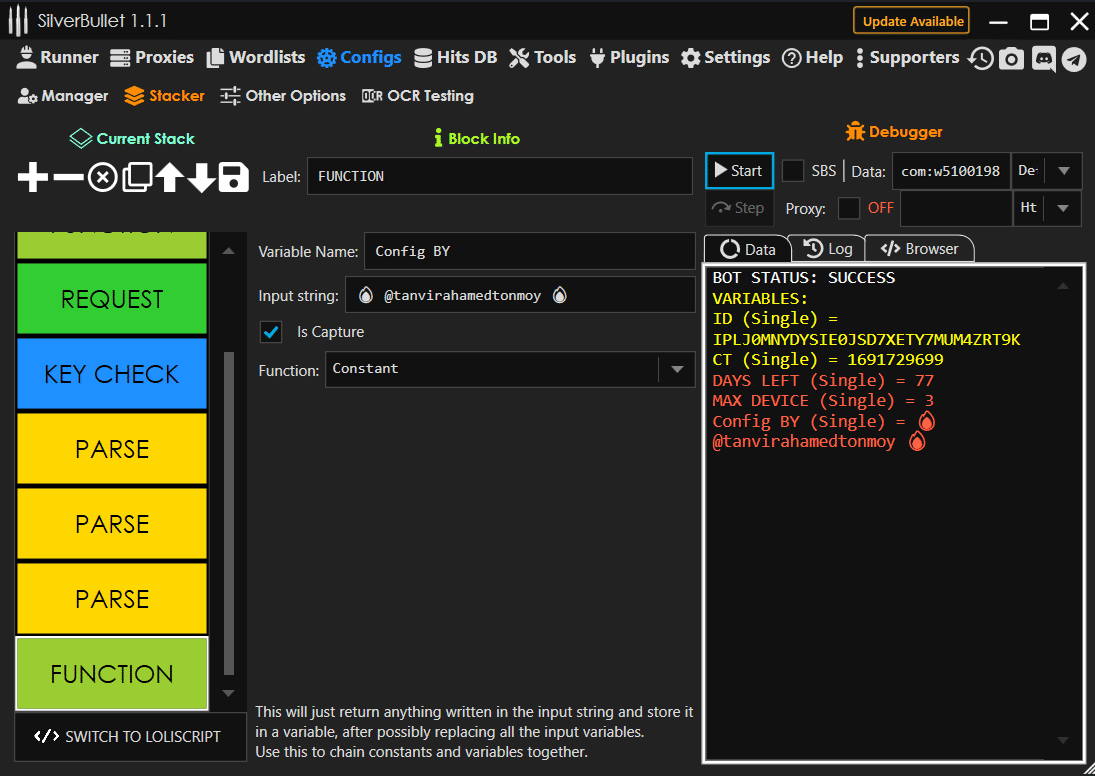Remove selected block with minus icon
1095x776 pixels.
point(68,178)
